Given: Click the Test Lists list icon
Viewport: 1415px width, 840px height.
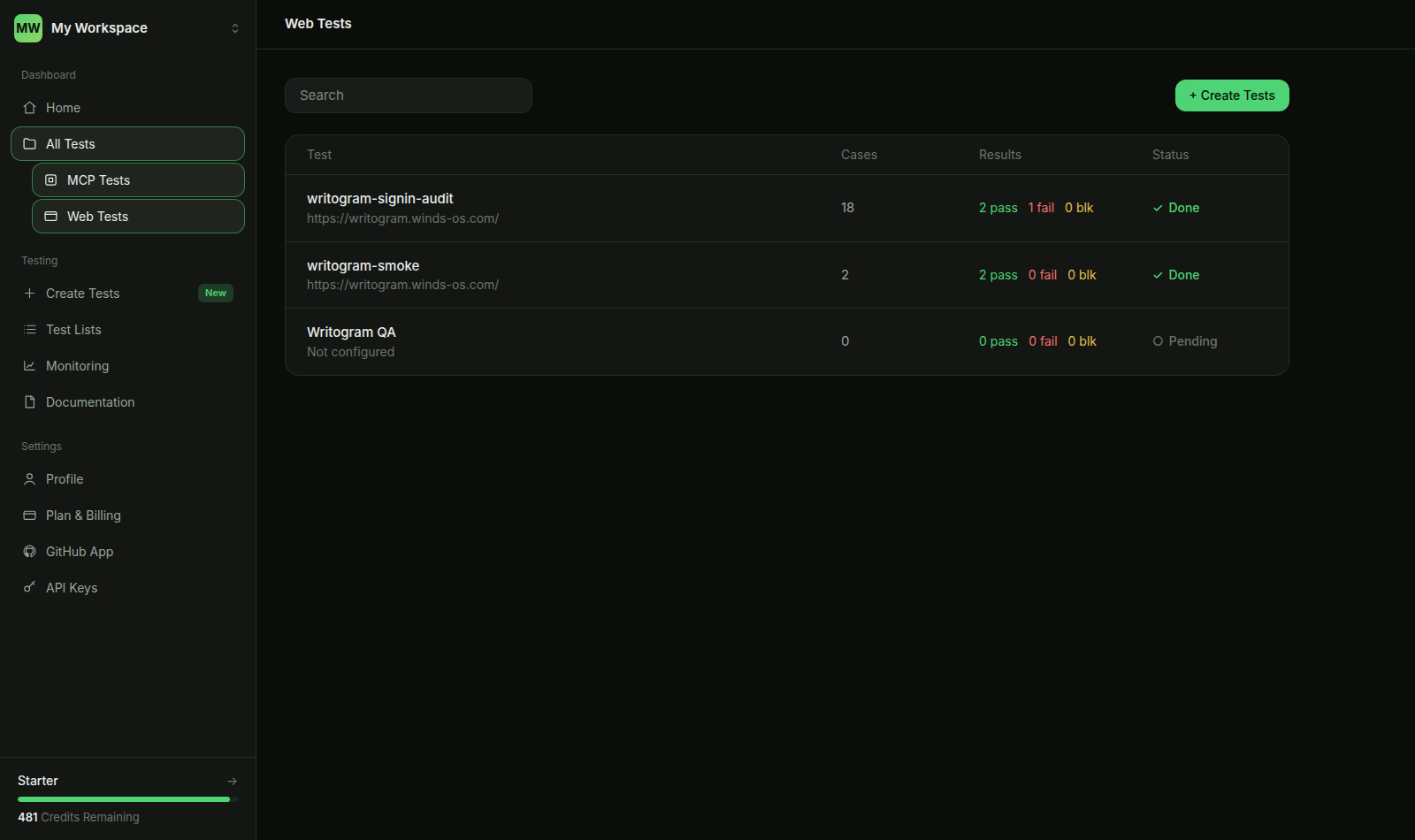Looking at the screenshot, I should coord(29,330).
